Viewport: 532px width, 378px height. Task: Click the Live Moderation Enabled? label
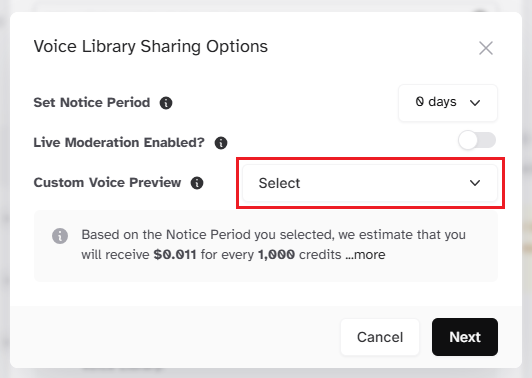(x=119, y=143)
